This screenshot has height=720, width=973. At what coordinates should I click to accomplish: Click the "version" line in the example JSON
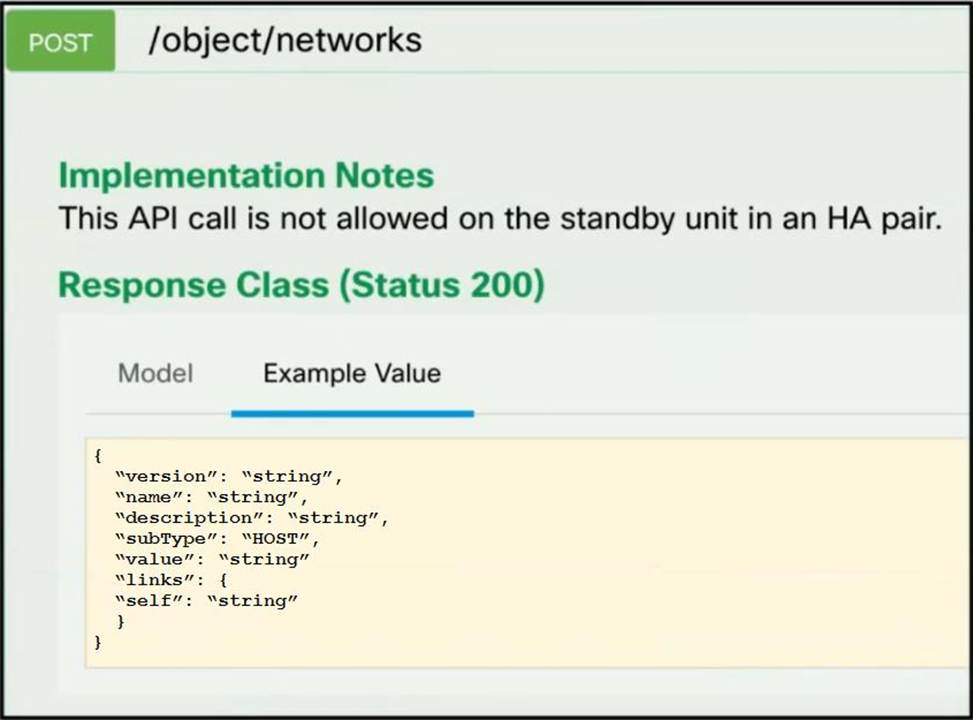(229, 476)
